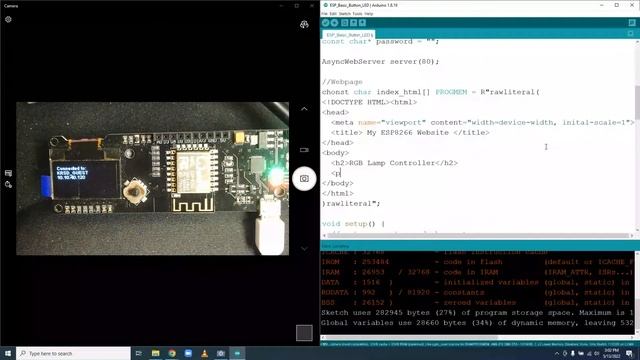The width and height of the screenshot is (640, 360).
Task: Switch to video mode in Camera
Action: pos(304,150)
